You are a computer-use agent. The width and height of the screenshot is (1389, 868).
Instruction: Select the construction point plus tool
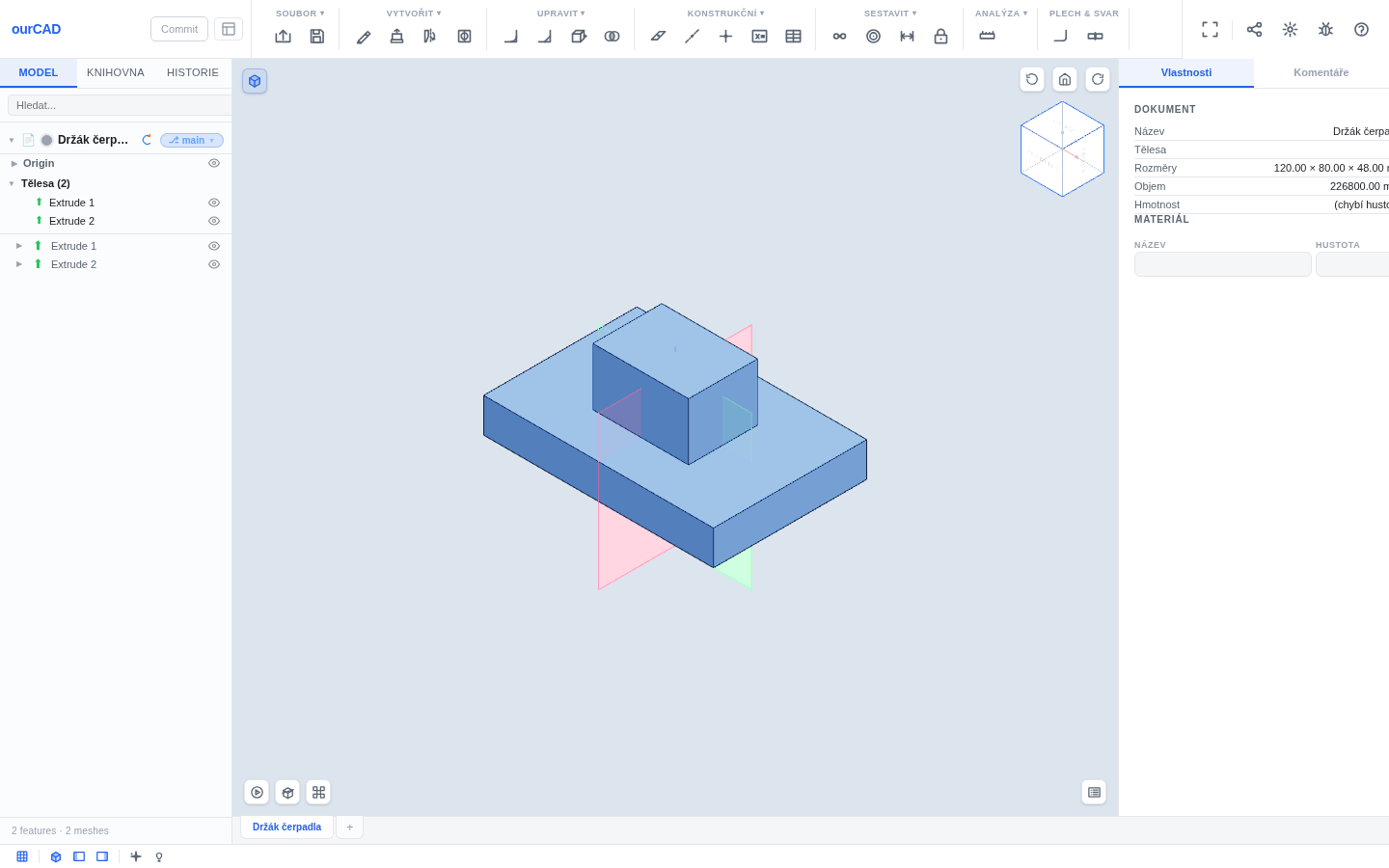pyautogui.click(x=725, y=37)
